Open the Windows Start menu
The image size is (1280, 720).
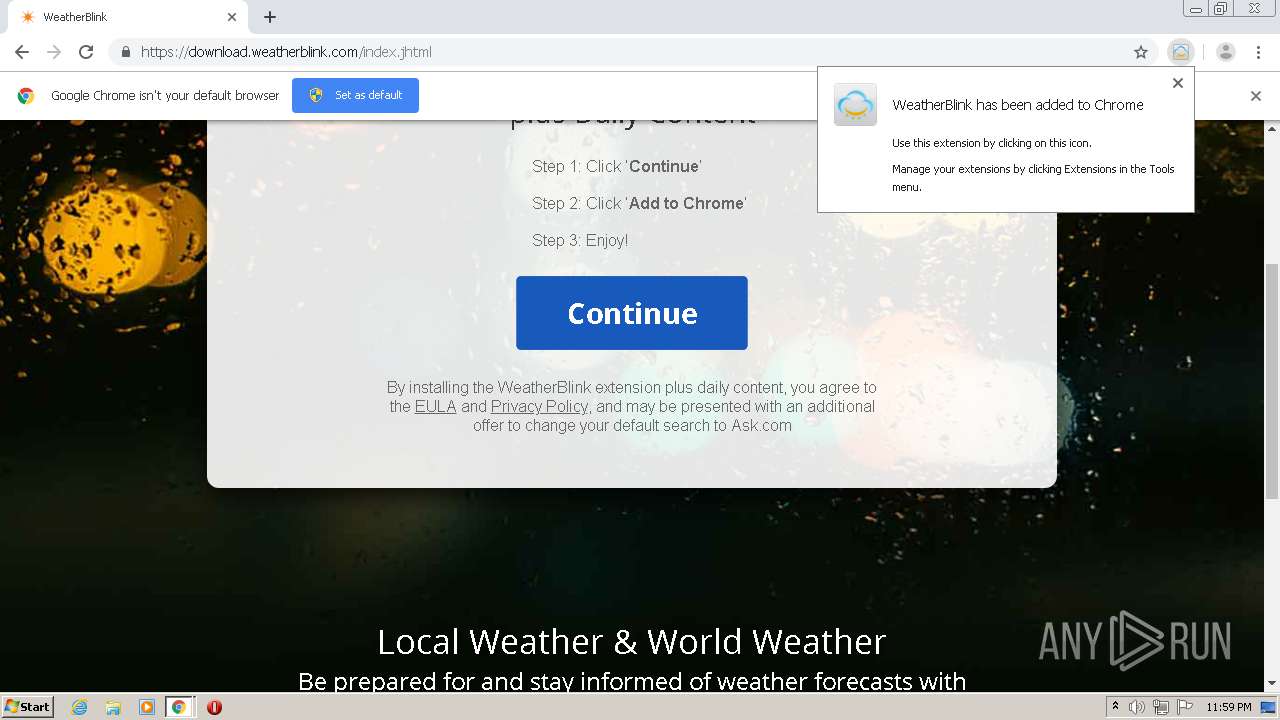(27, 707)
